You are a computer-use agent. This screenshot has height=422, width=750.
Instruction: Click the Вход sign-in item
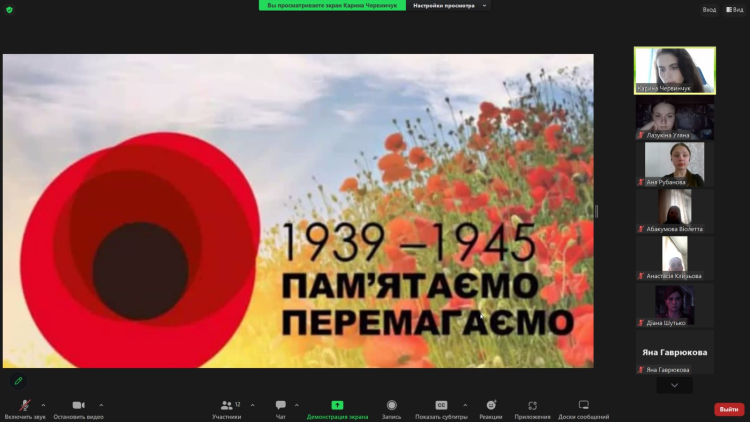pyautogui.click(x=709, y=9)
